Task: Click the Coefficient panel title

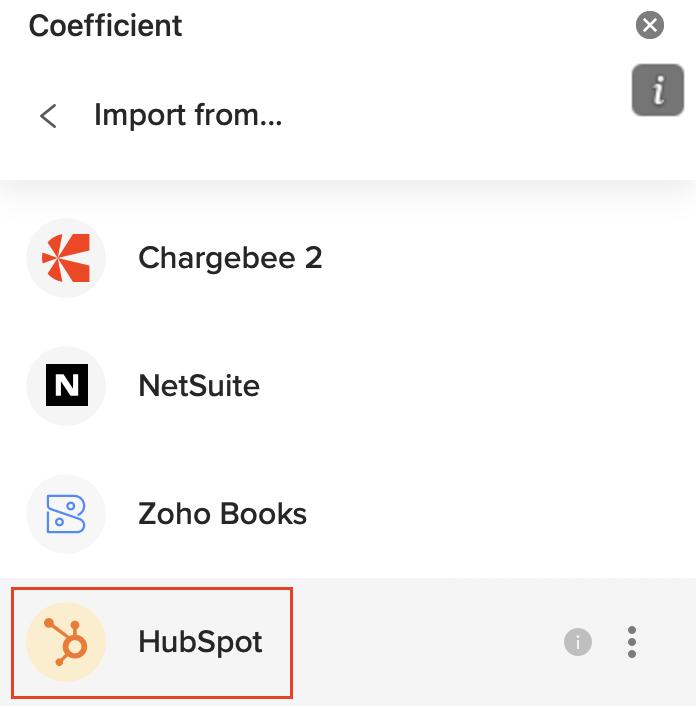Action: tap(106, 25)
